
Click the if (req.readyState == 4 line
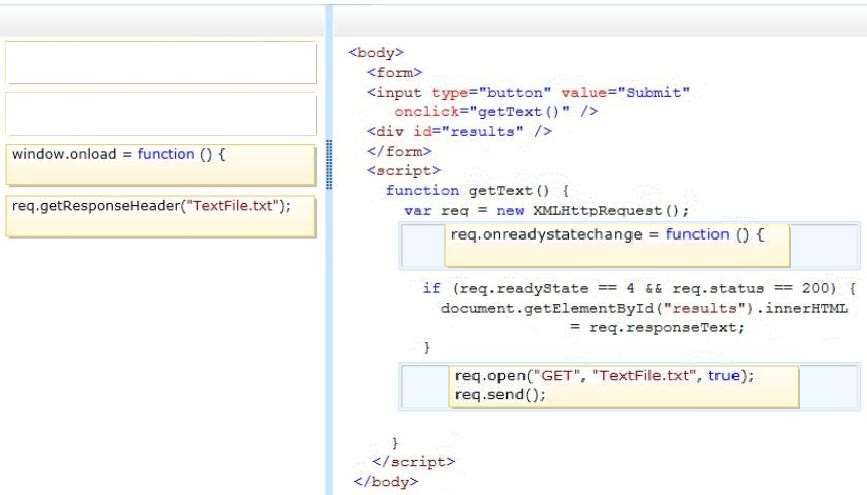tap(639, 288)
